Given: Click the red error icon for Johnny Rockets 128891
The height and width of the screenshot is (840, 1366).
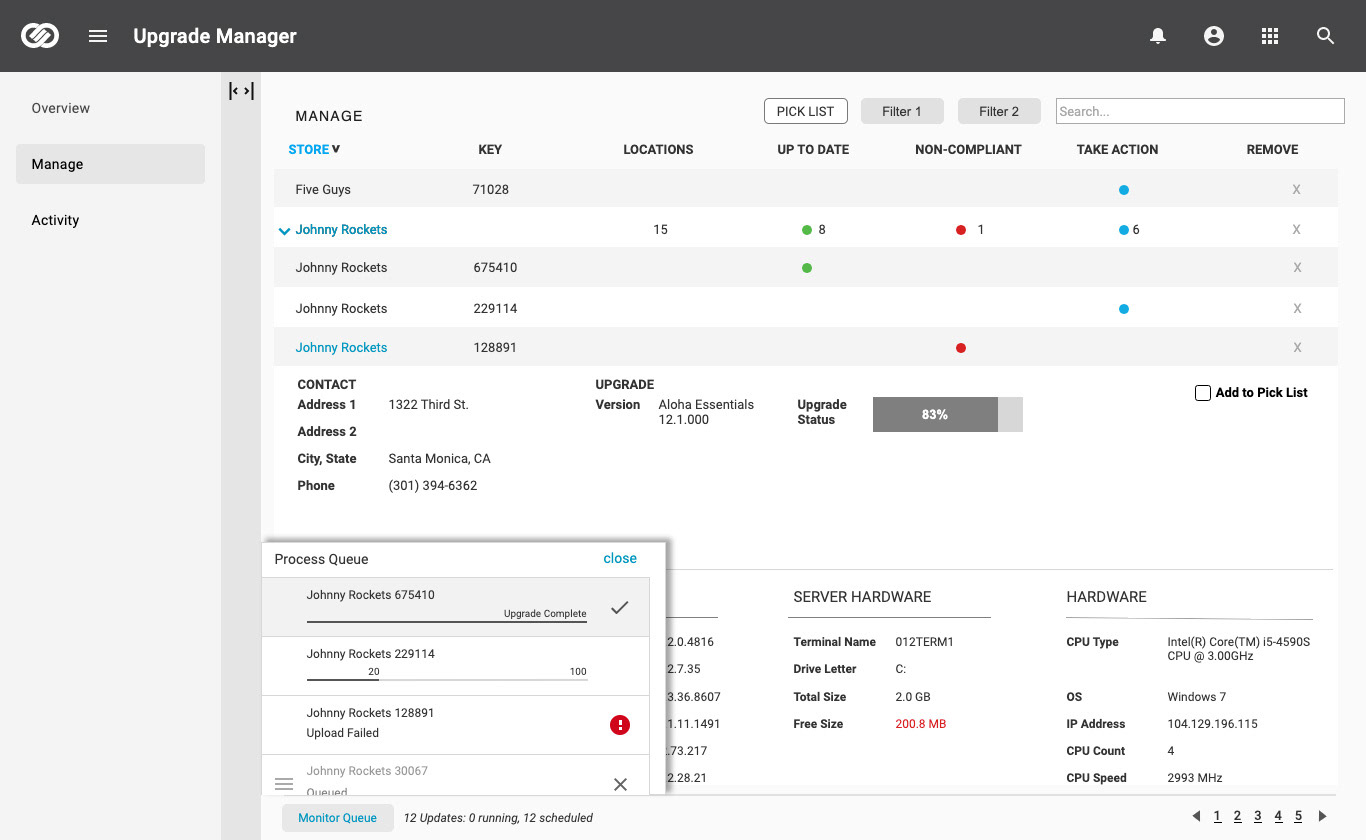Looking at the screenshot, I should (620, 725).
